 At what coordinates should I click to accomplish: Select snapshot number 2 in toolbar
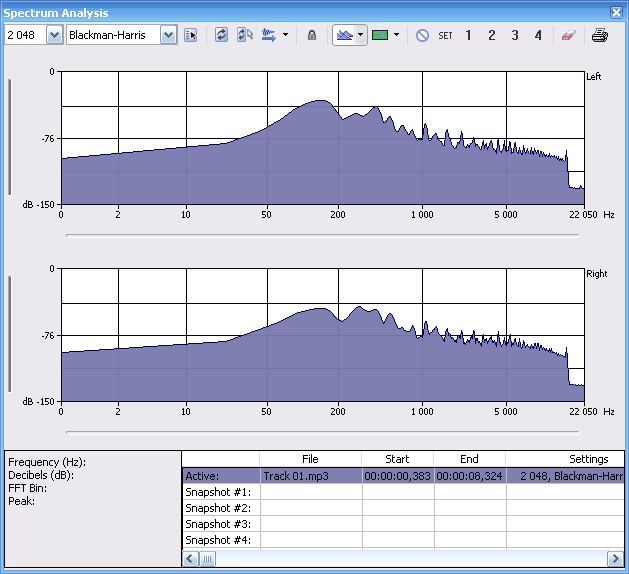pos(492,35)
